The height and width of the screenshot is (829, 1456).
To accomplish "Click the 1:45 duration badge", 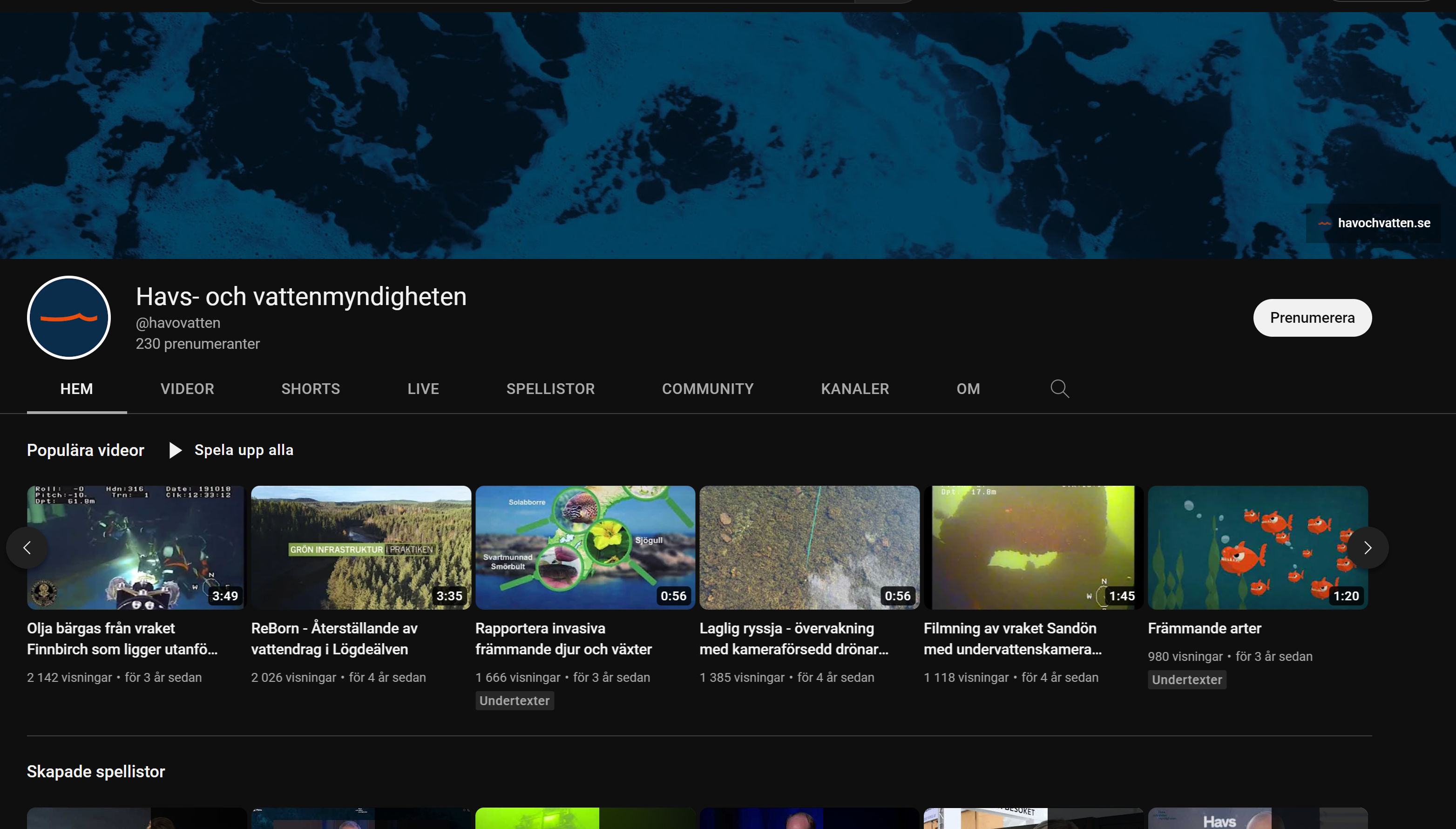I will [1122, 596].
